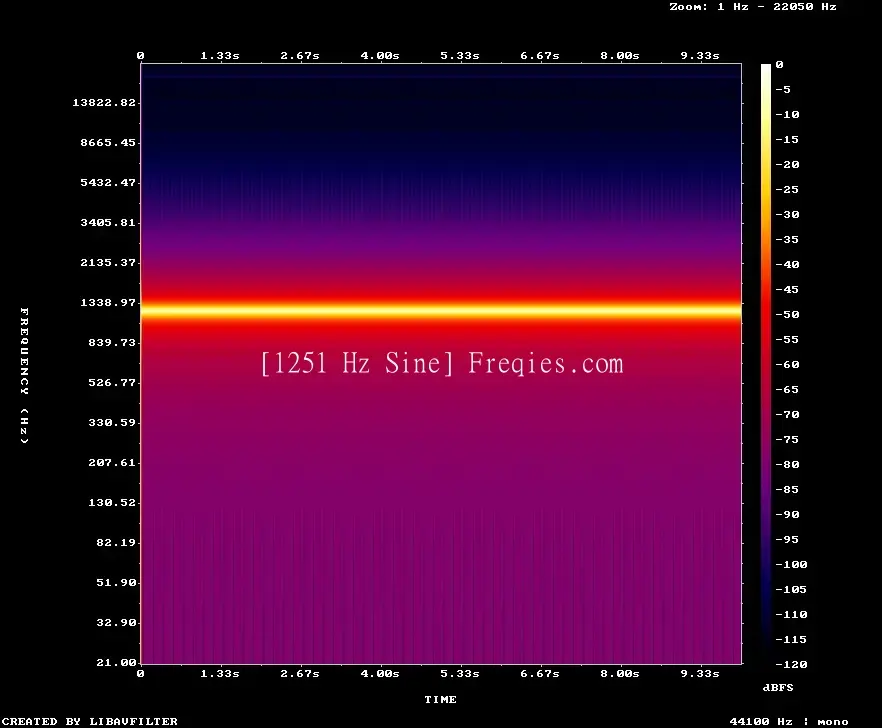Click the 9.33s label on the top time axis
Viewport: 882px width, 728px height.
pyautogui.click(x=700, y=56)
